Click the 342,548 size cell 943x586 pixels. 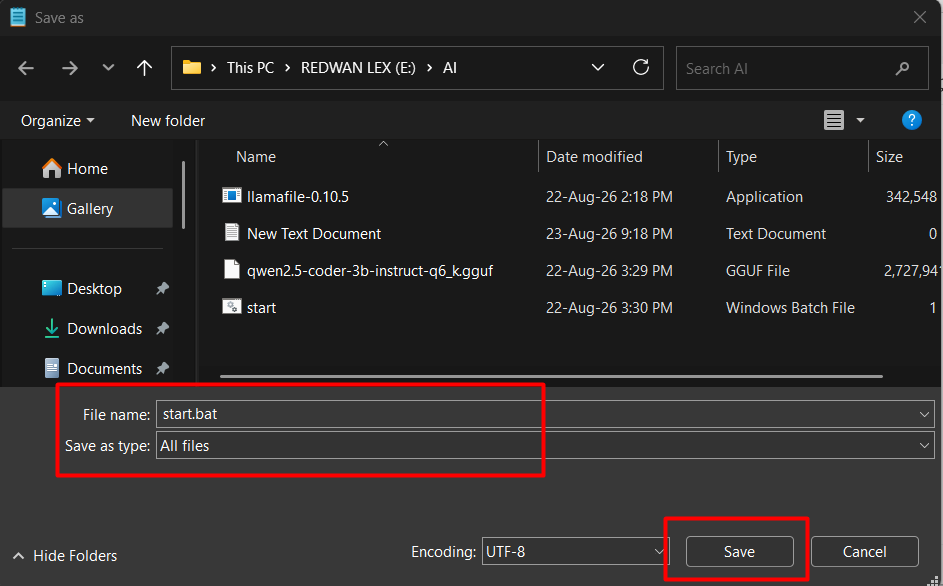pyautogui.click(x=911, y=197)
